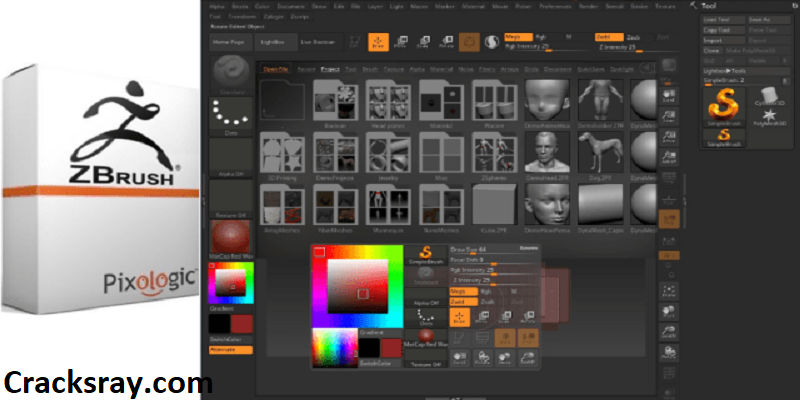Screen dimensions: 800x400
Task: Switch to LightBox Spotlight tab
Action: click(x=622, y=69)
